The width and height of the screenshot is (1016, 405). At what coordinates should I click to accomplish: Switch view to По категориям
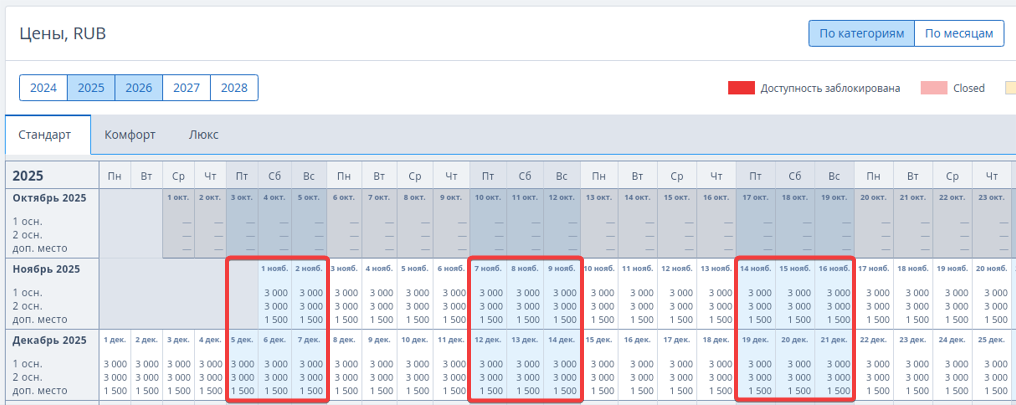pos(861,33)
